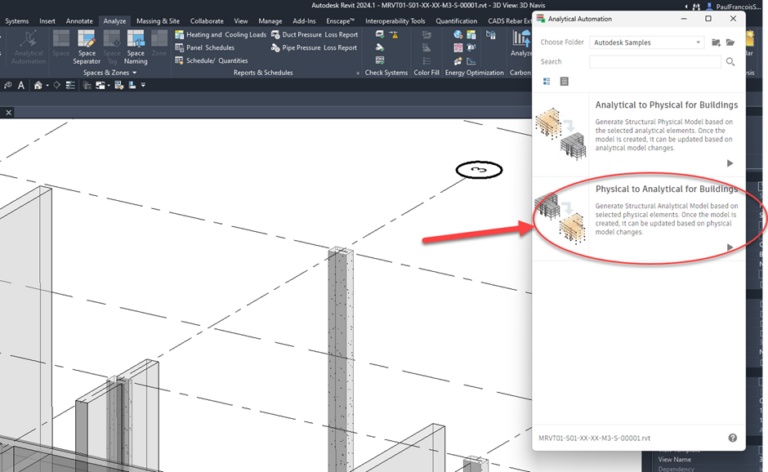Click the Search input field in Analytical Automation
This screenshot has height=472, width=768.
[x=655, y=62]
